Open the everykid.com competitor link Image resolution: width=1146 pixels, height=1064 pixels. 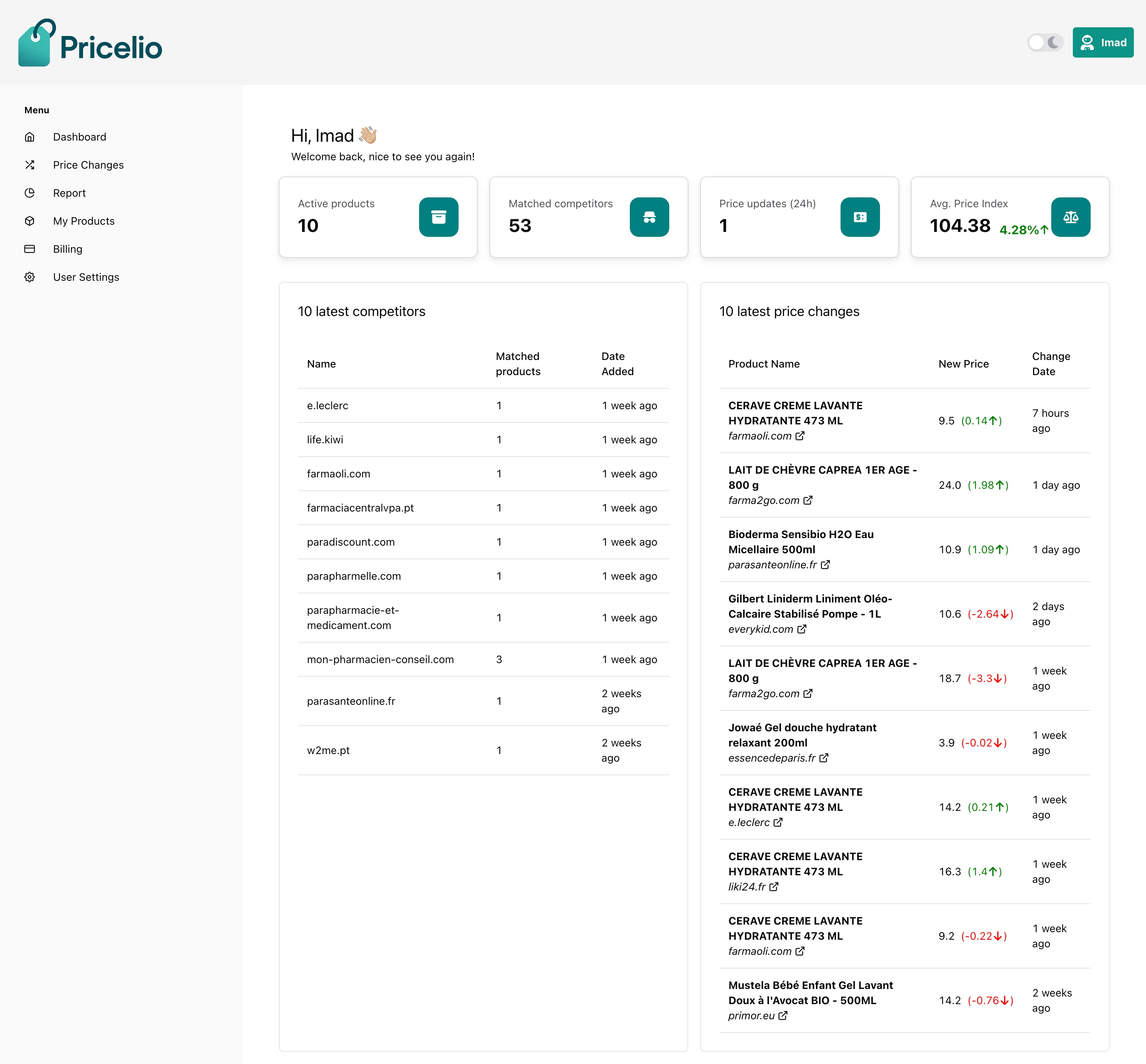[x=760, y=629]
